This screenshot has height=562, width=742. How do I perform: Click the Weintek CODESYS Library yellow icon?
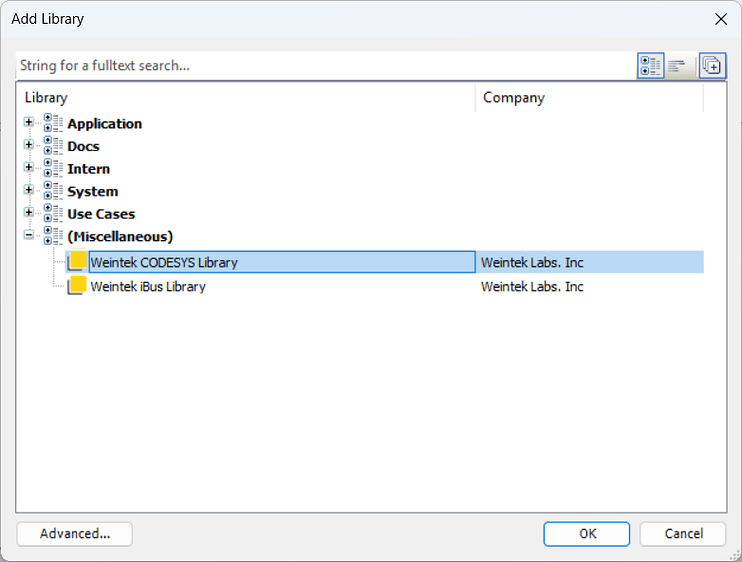[77, 261]
